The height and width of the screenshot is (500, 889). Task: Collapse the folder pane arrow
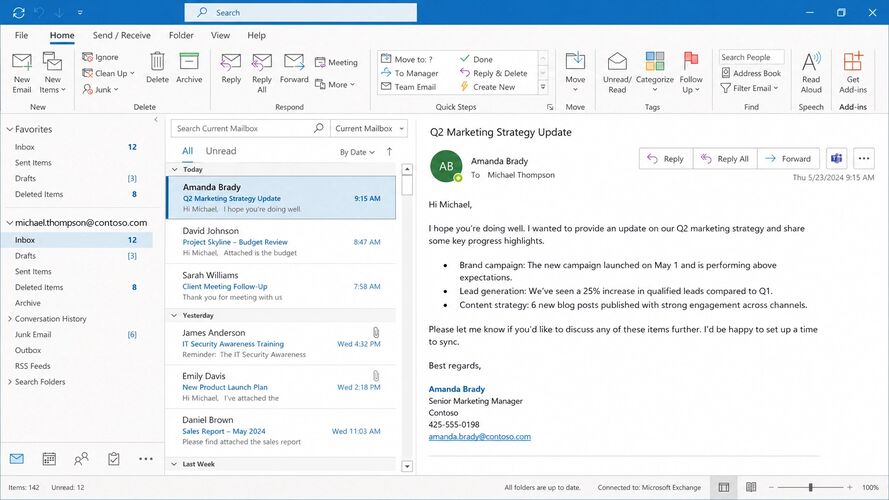point(156,120)
